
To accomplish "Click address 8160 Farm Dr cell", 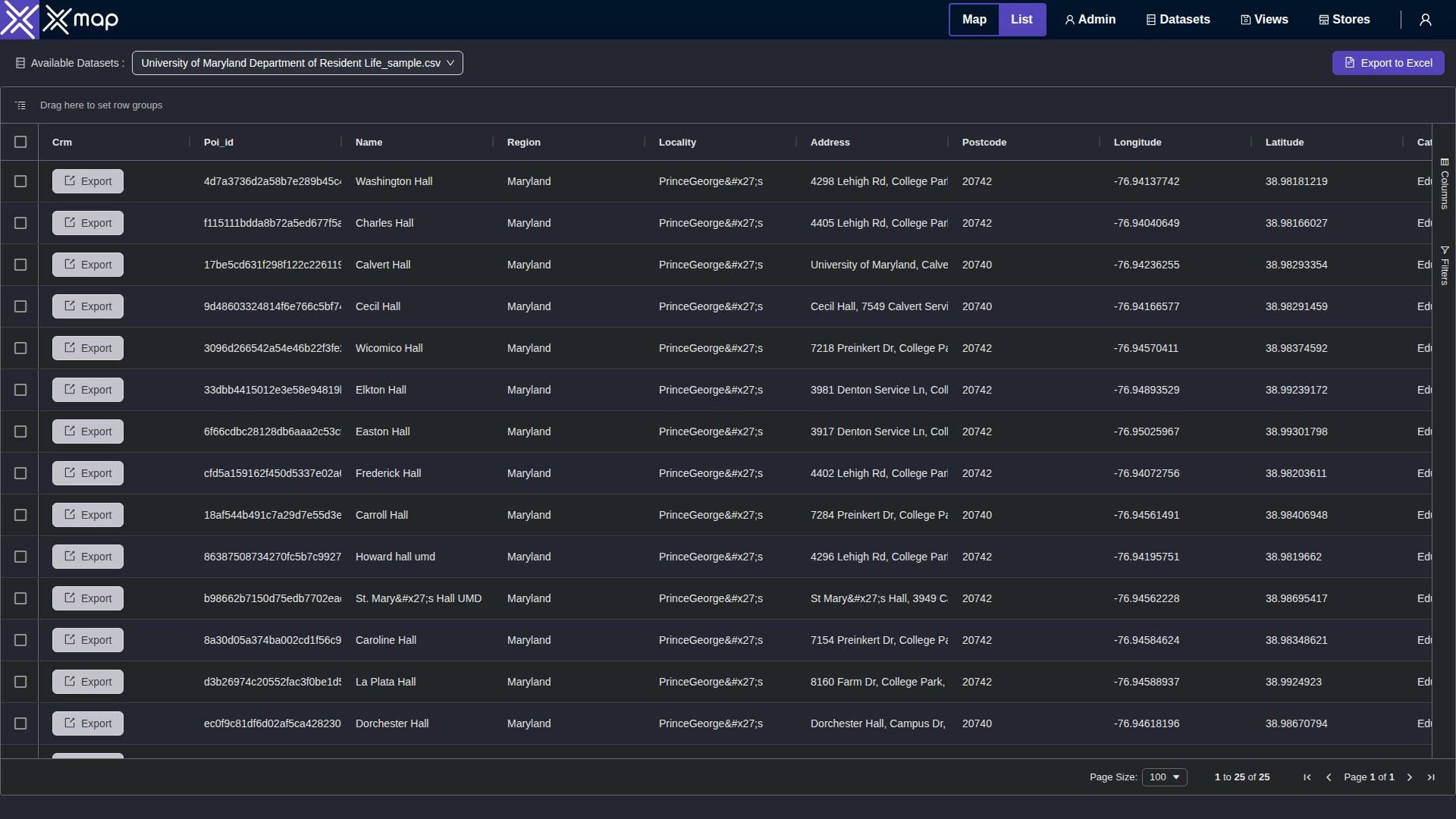I will coord(872,682).
